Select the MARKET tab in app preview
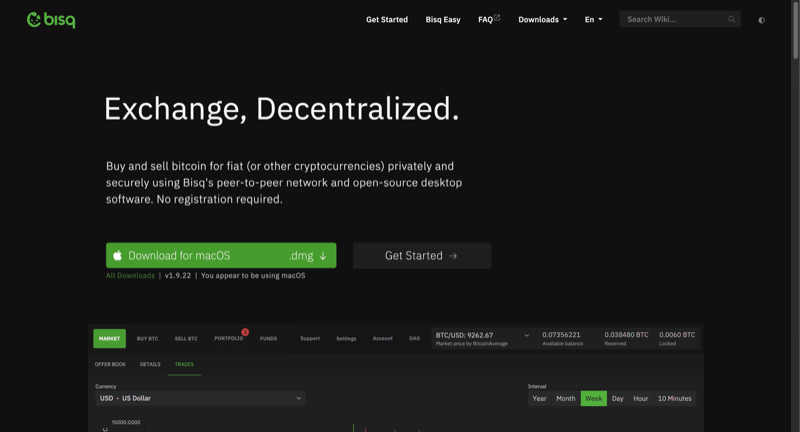The width and height of the screenshot is (800, 432). (109, 339)
